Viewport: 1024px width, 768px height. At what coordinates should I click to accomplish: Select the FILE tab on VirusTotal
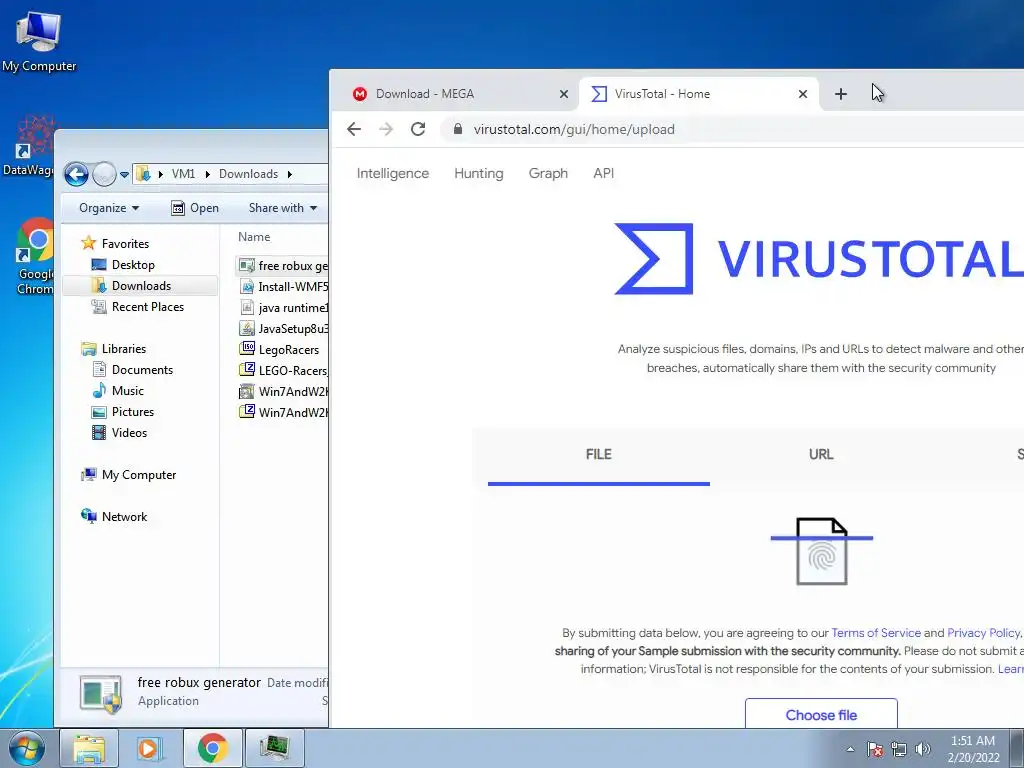click(598, 455)
